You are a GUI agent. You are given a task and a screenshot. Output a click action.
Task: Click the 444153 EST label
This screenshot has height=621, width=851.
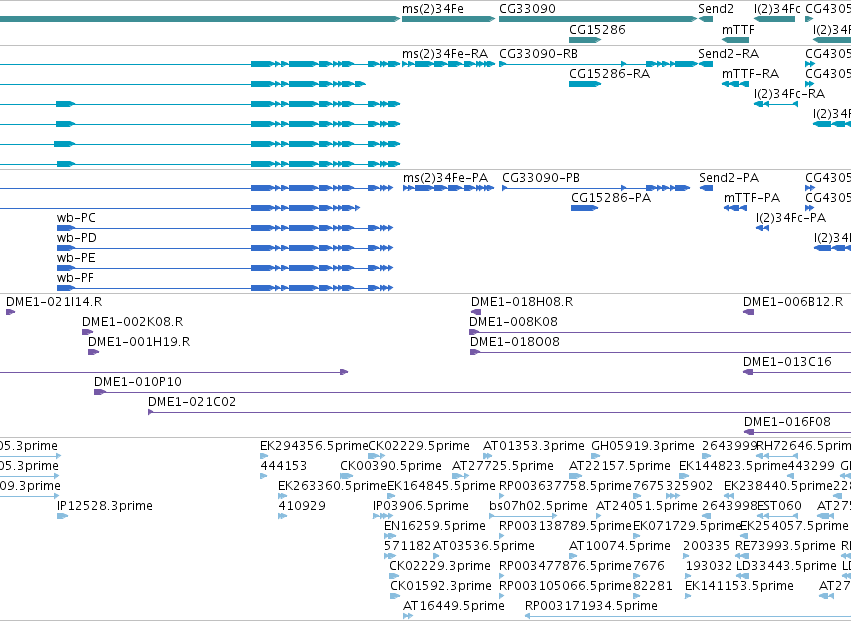point(284,466)
